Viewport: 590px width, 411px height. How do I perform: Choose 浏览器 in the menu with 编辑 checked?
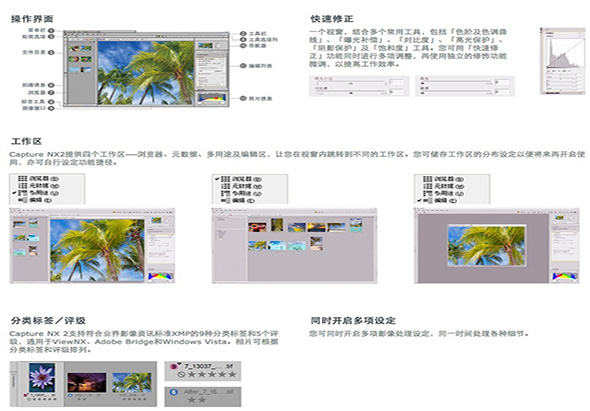pyautogui.click(x=444, y=179)
